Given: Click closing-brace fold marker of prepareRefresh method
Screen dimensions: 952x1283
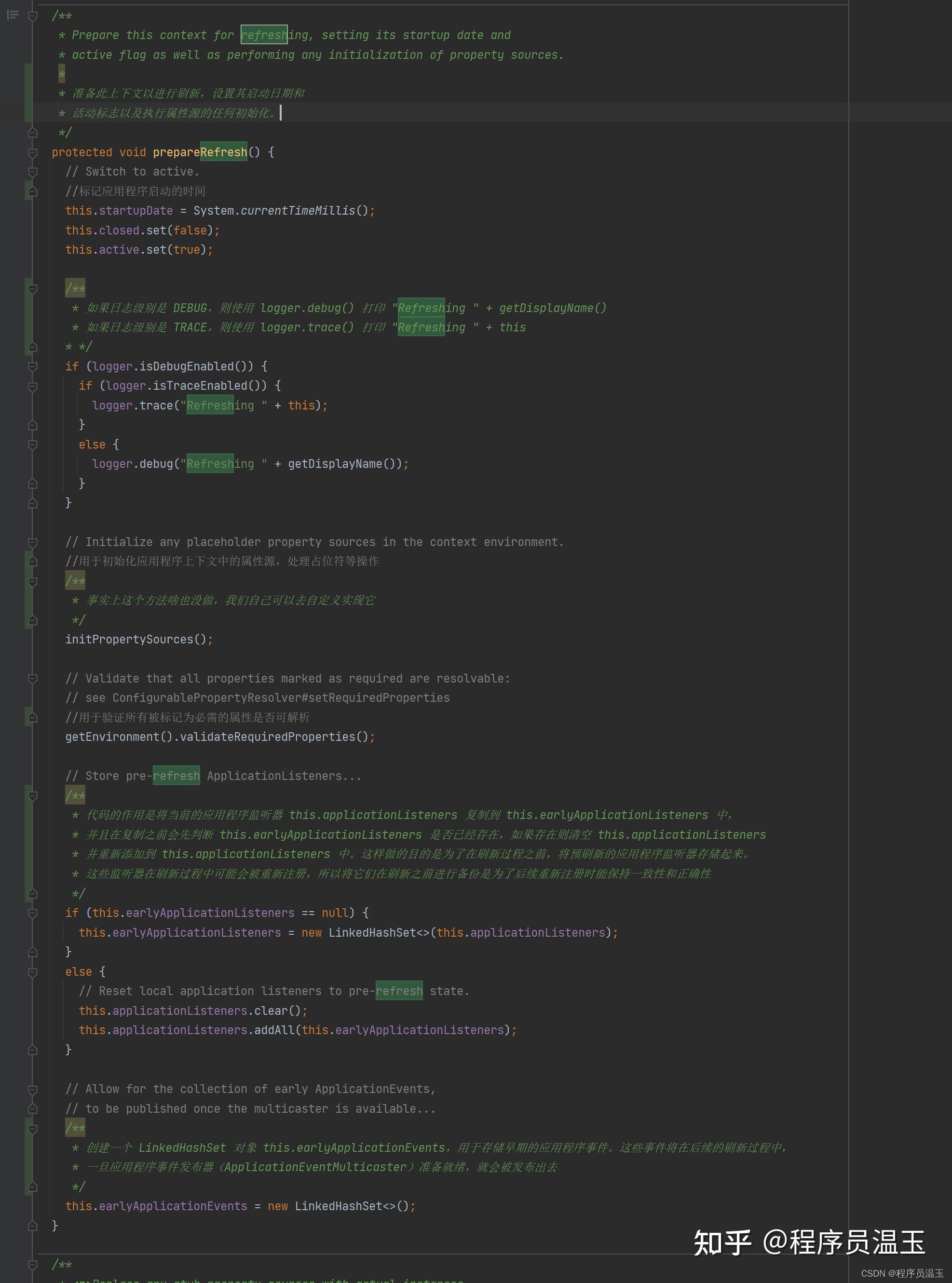Looking at the screenshot, I should click(33, 1226).
